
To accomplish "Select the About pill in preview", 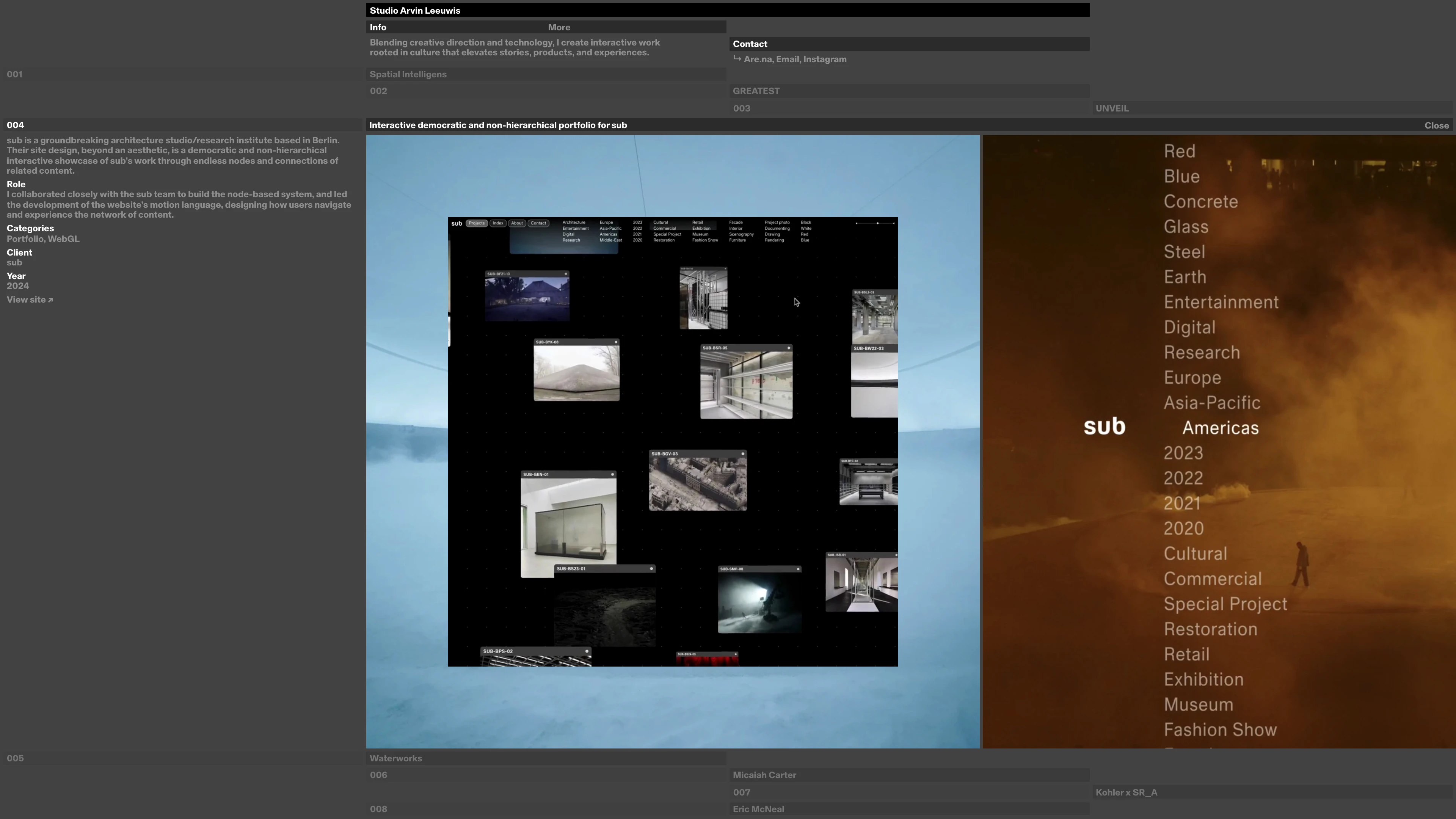I will point(516,223).
